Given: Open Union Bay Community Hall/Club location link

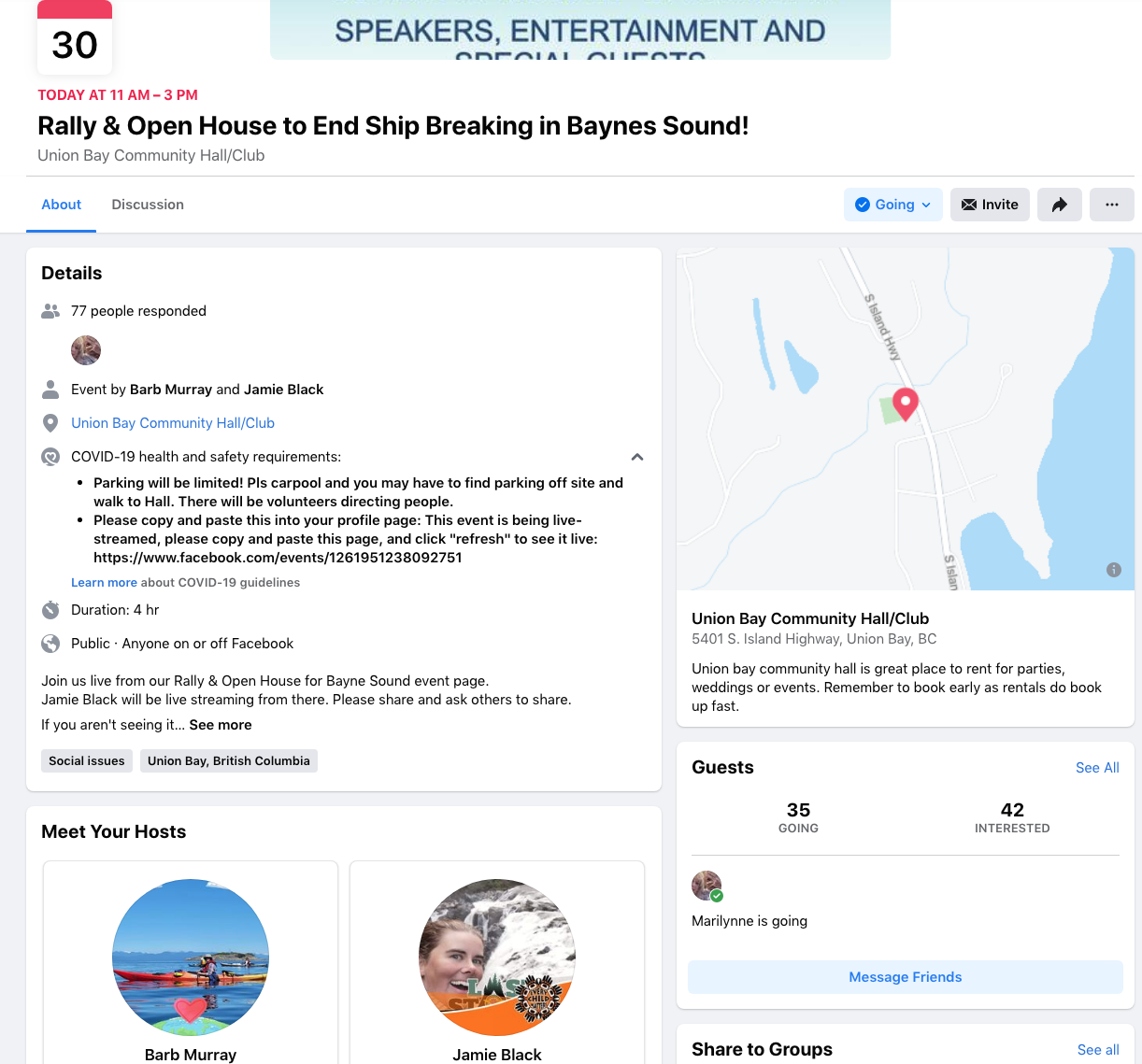Looking at the screenshot, I should coord(173,423).
